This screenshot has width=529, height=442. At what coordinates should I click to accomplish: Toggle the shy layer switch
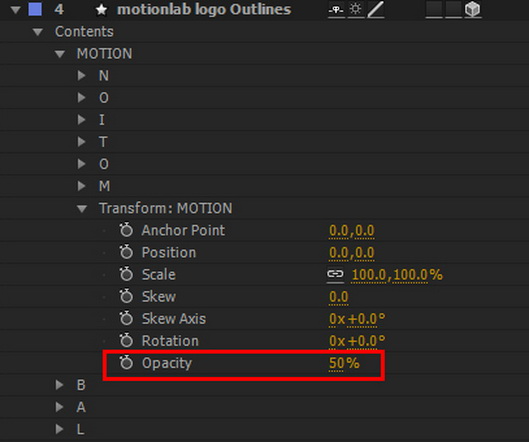[x=336, y=10]
